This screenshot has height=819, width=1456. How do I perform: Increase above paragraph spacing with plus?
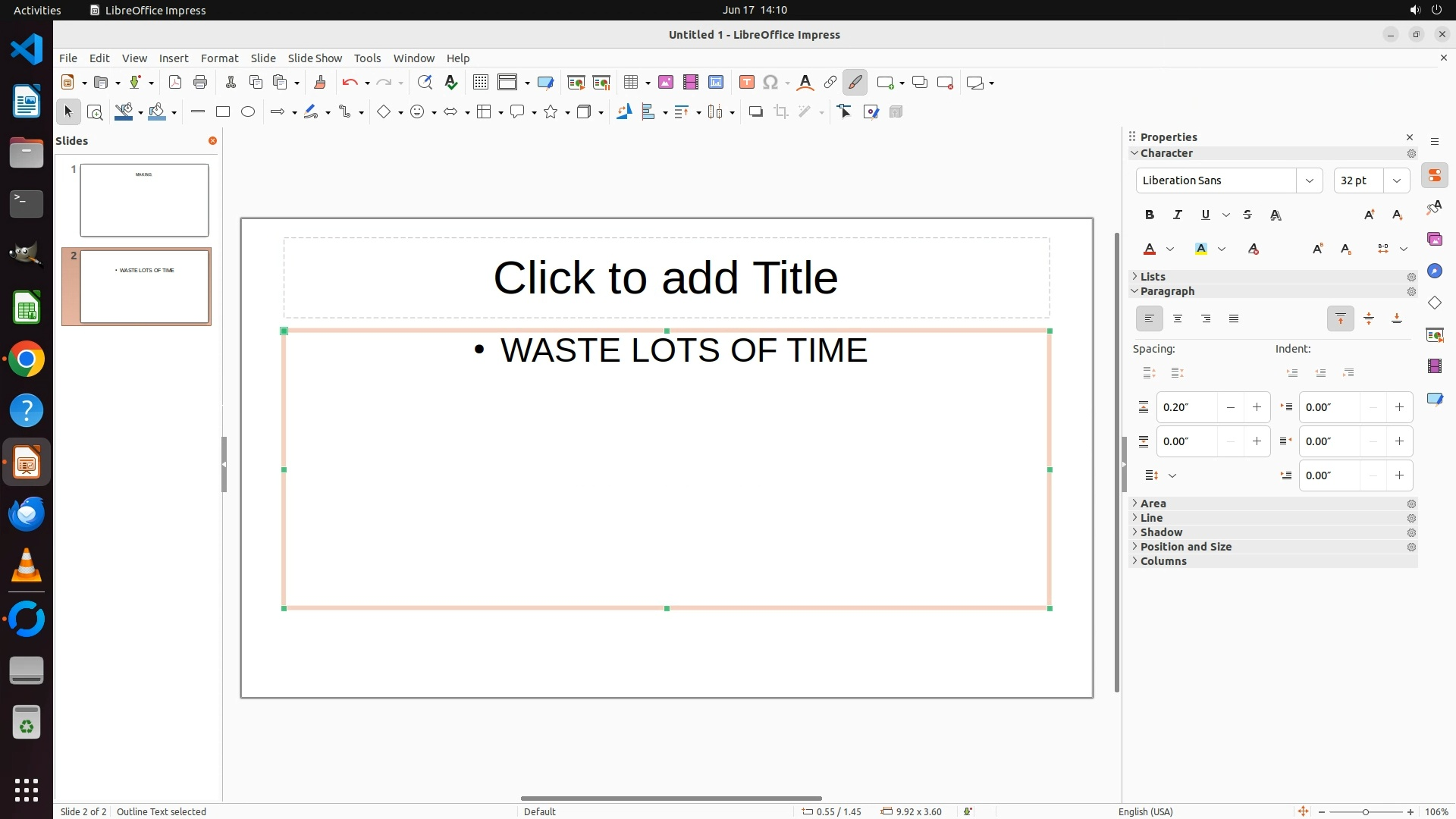tap(1257, 407)
